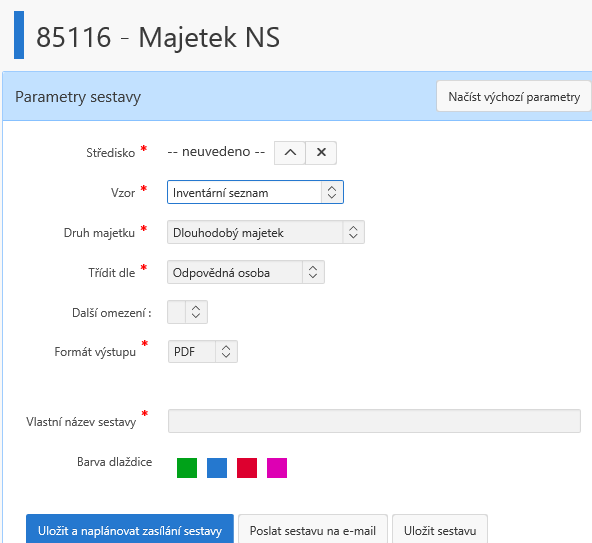
Task: Clear Středisko value with X icon
Action: (x=321, y=153)
